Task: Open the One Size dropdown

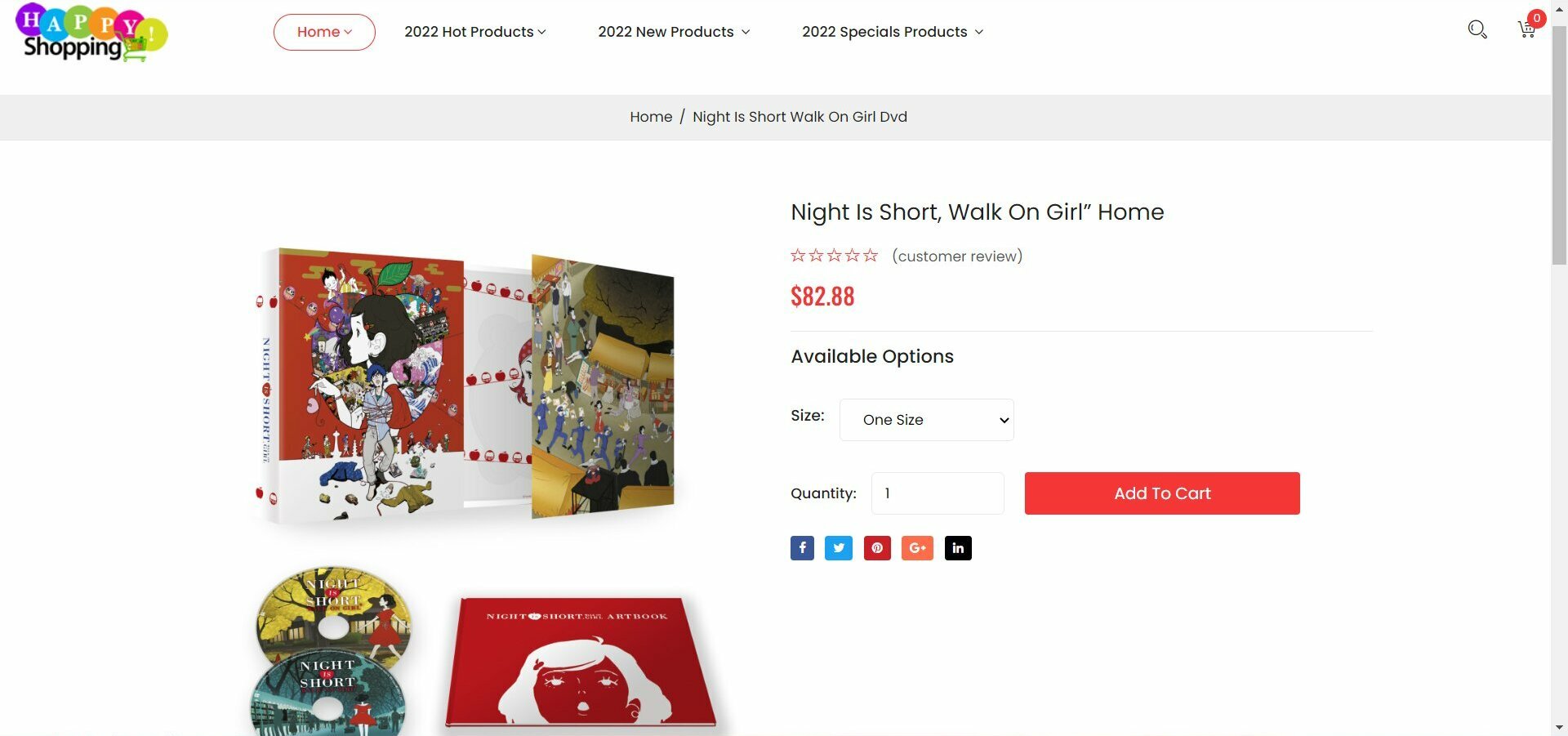Action: point(927,420)
